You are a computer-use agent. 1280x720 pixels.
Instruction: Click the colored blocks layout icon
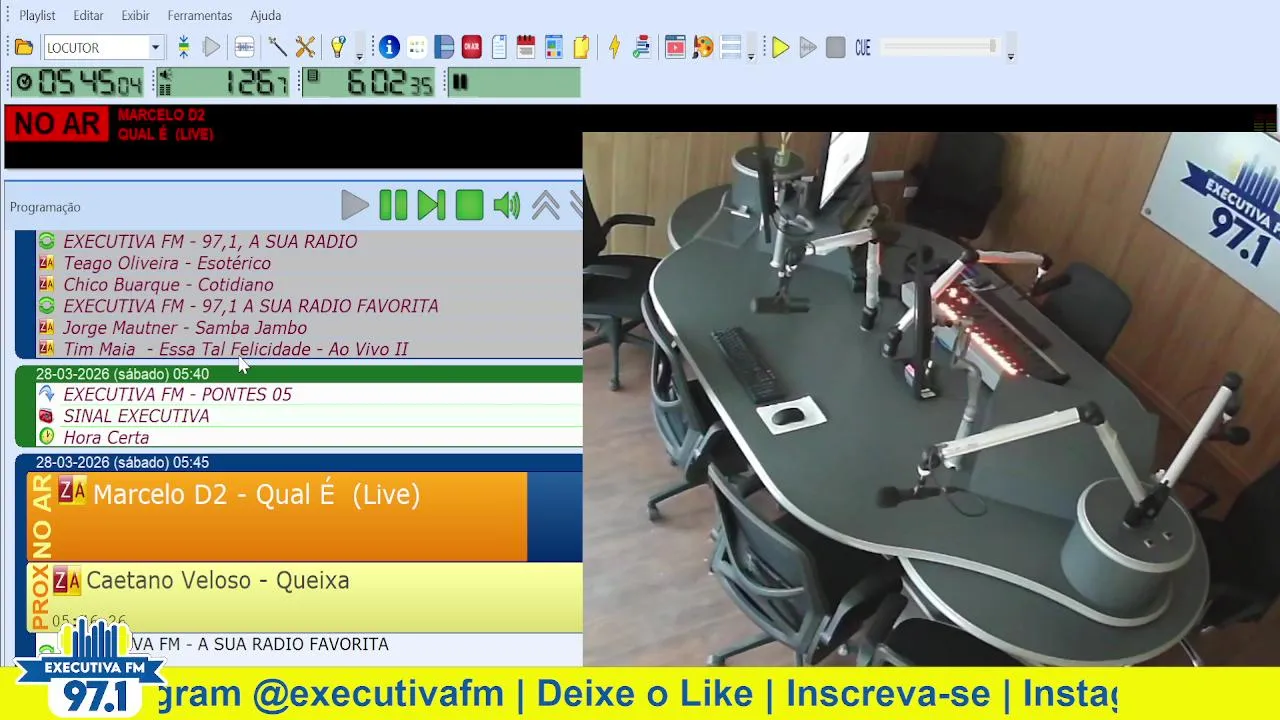click(x=554, y=47)
